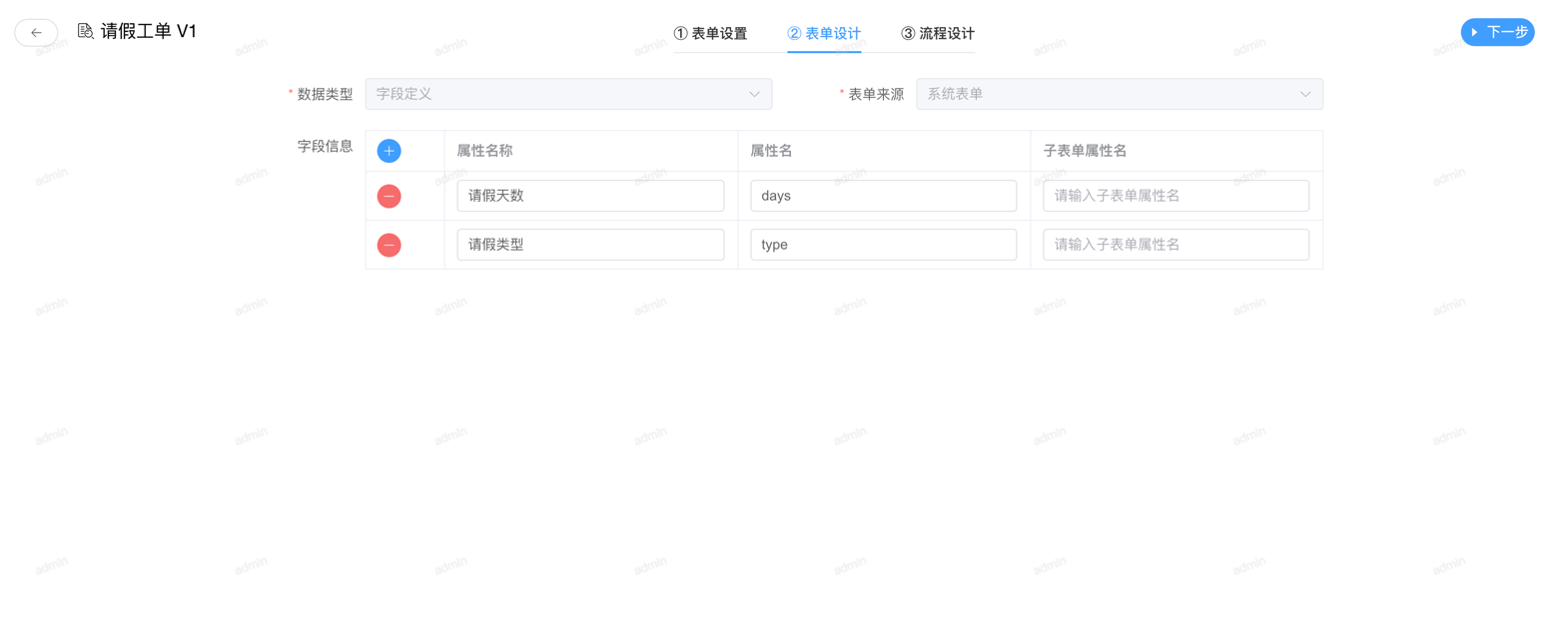
Task: Click the 请假工单 V1 title text
Action: pos(149,32)
